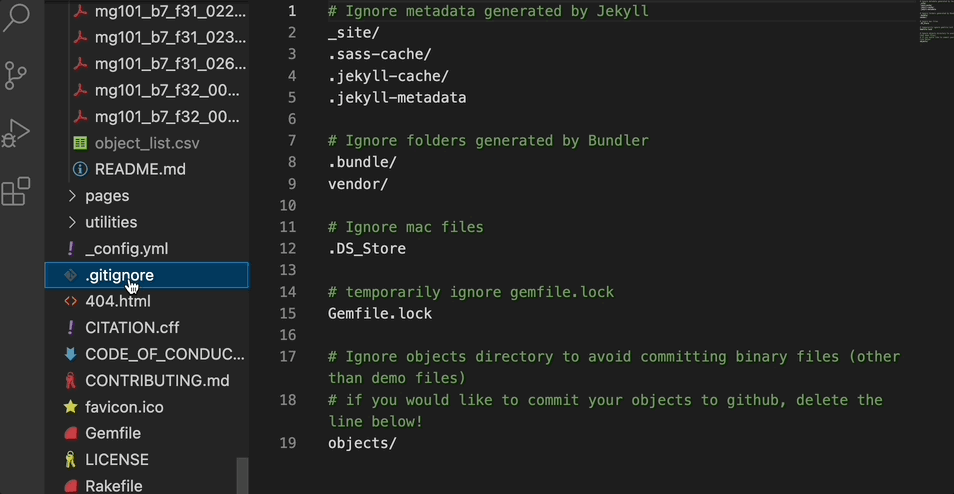Open the PDF file mg101_b7_f31_026
Viewport: 954px width, 494px height.
(x=170, y=64)
